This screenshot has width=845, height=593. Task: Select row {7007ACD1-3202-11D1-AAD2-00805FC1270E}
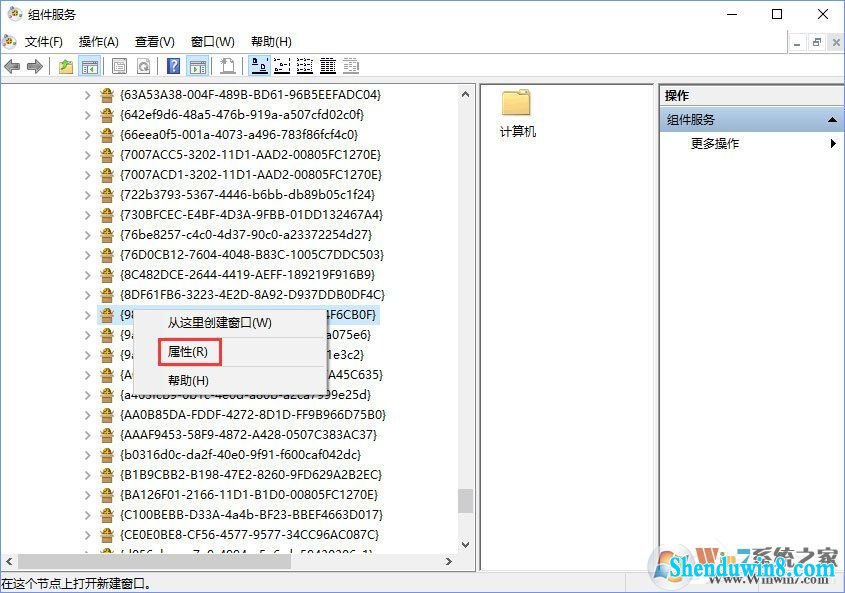(251, 175)
